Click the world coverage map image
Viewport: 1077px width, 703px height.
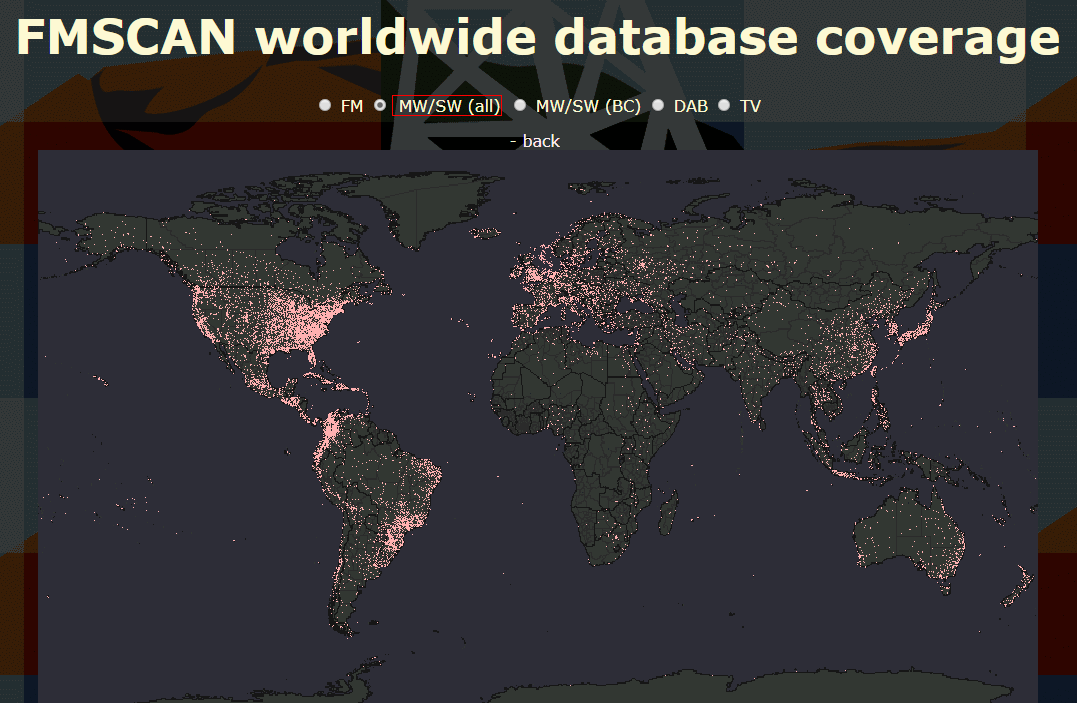(x=538, y=426)
